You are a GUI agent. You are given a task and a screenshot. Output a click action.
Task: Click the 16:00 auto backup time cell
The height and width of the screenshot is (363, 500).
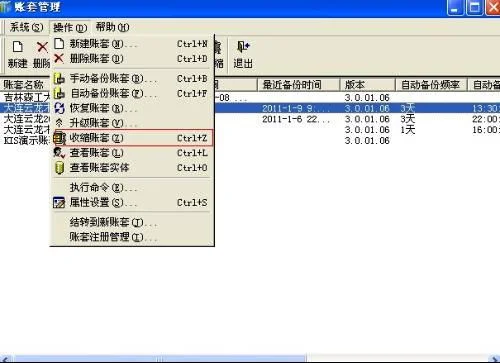tap(486, 130)
